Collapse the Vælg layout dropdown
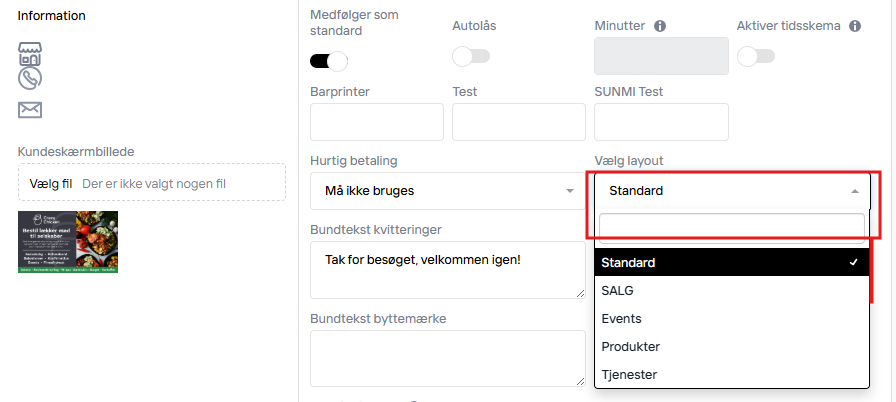Viewport: 896px width, 402px height. pos(732,191)
